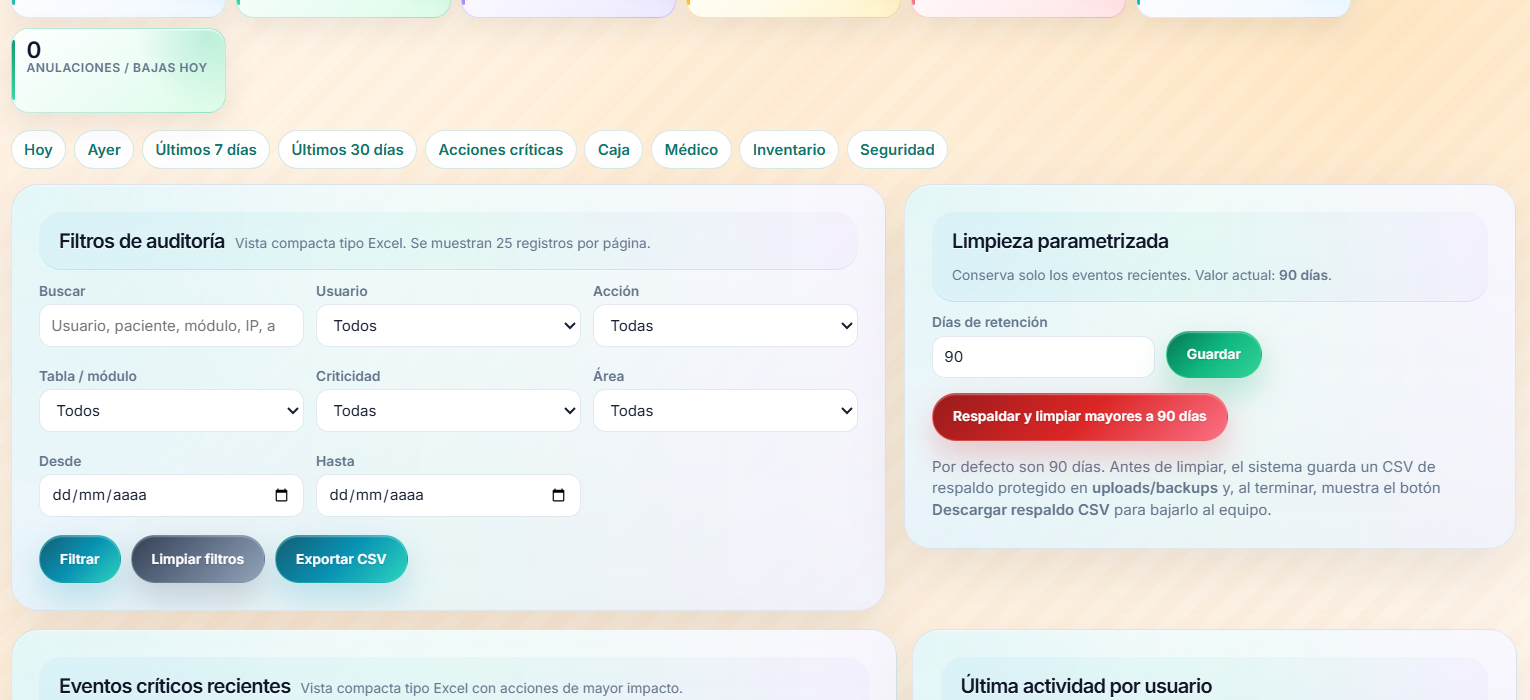Filter by Inventario area chip
Viewport: 1530px width, 700px height.
pyautogui.click(x=789, y=150)
